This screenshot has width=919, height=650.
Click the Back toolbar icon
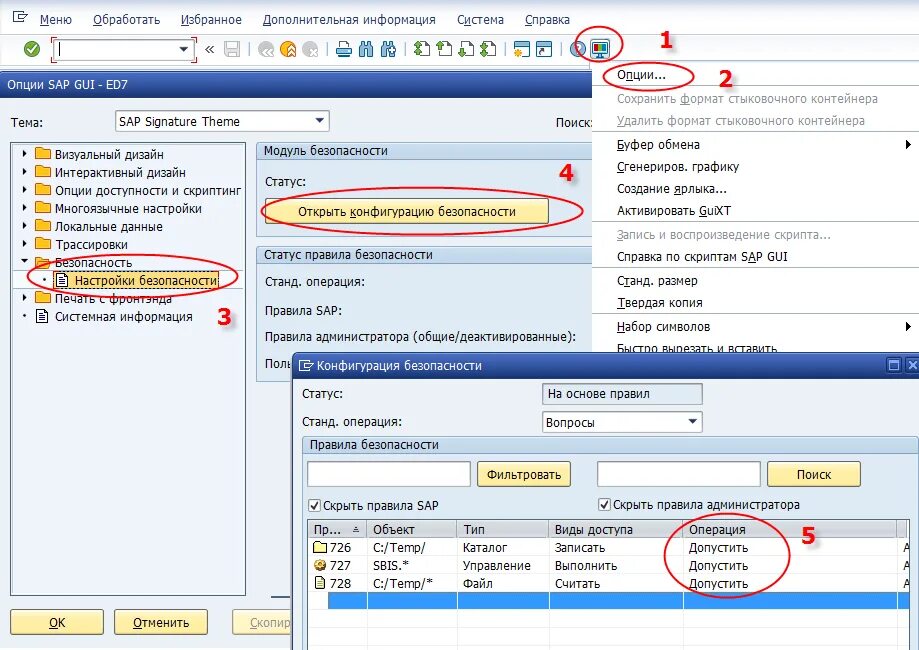click(x=266, y=50)
